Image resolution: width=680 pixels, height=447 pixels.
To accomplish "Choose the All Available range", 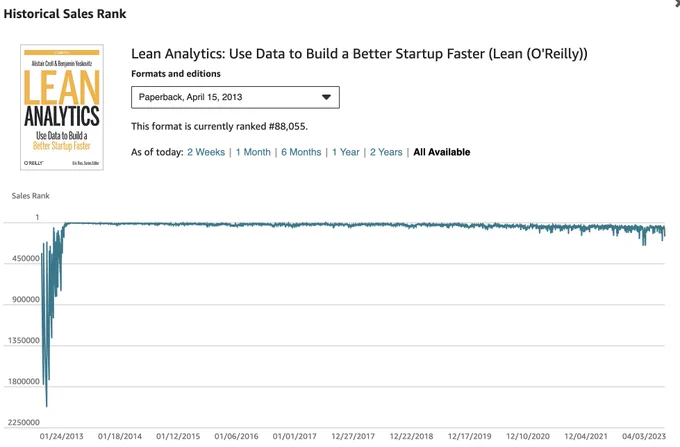I will click(441, 152).
